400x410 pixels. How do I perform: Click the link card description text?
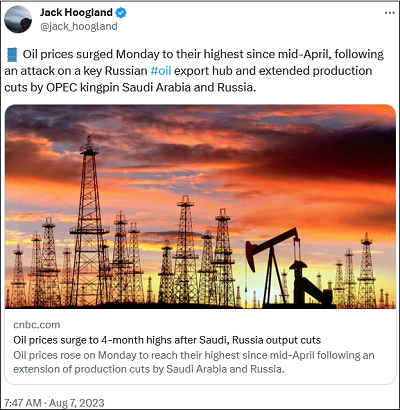194,362
